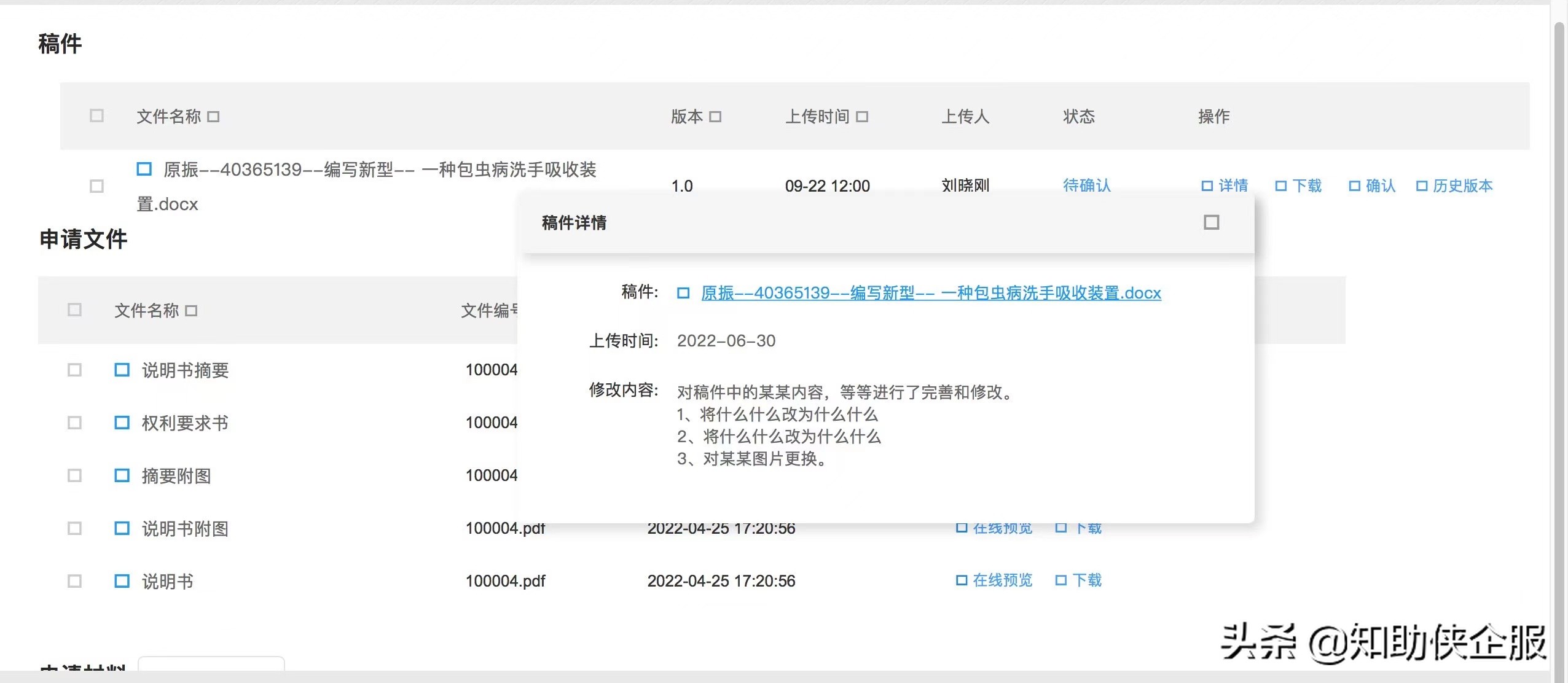Click the document icon before 说明书摘要
The height and width of the screenshot is (683, 1568).
(x=121, y=370)
